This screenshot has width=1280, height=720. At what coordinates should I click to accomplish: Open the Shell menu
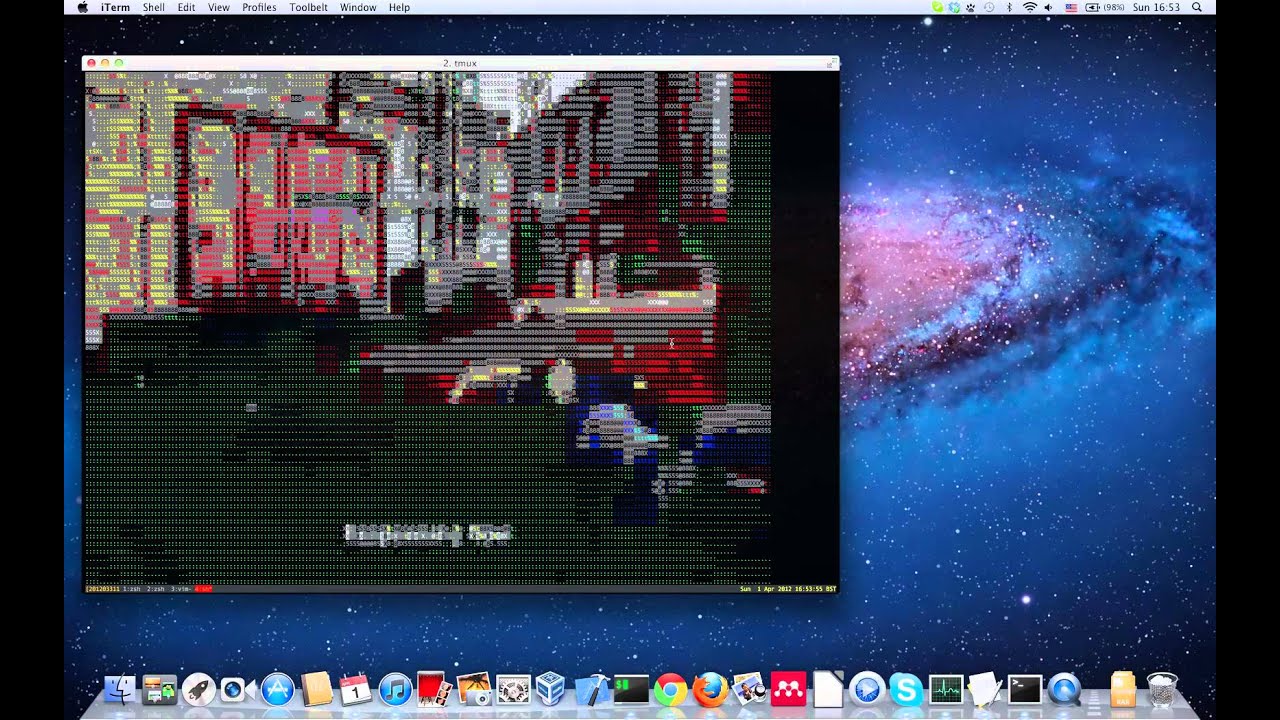point(153,7)
